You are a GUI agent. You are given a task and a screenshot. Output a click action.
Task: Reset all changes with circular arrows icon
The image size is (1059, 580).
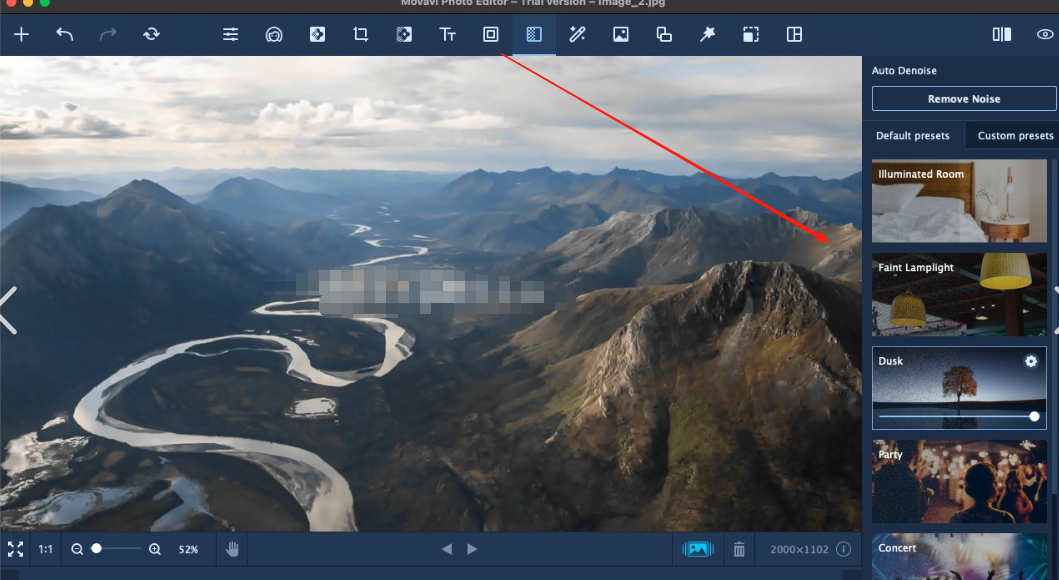pos(151,34)
